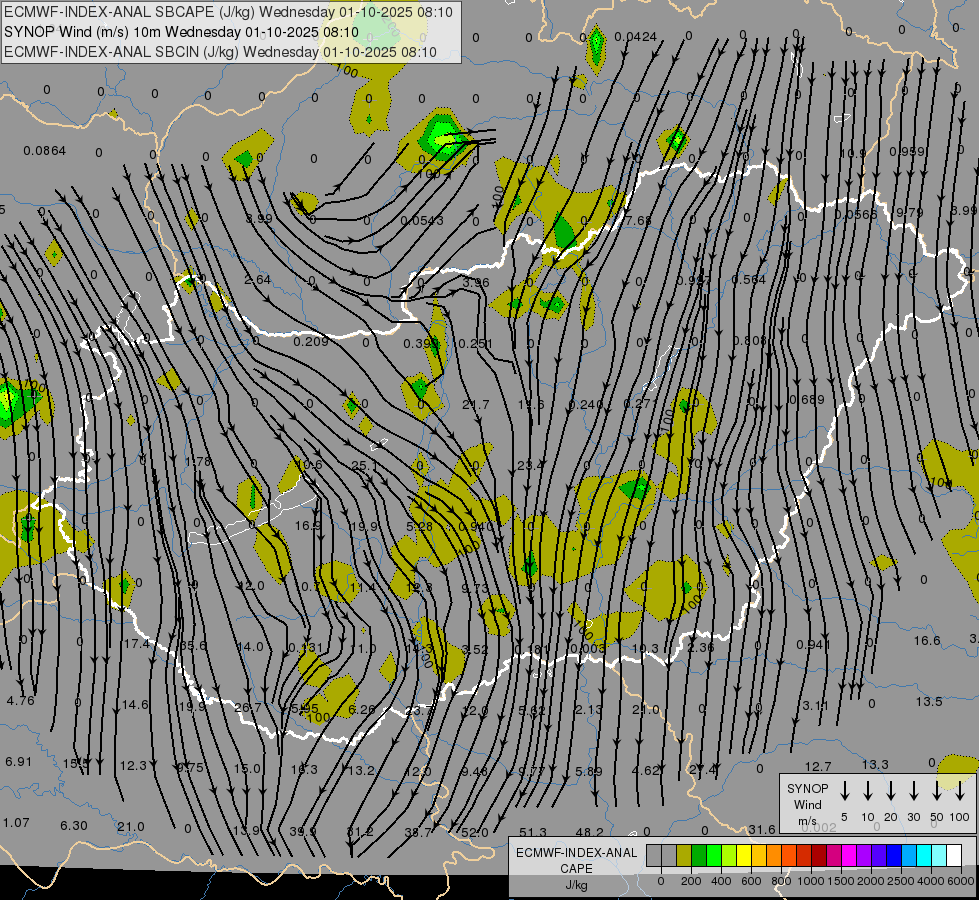Pick the white 6000 J/kg CAPE swatch
Image resolution: width=979 pixels, height=900 pixels.
click(x=955, y=856)
